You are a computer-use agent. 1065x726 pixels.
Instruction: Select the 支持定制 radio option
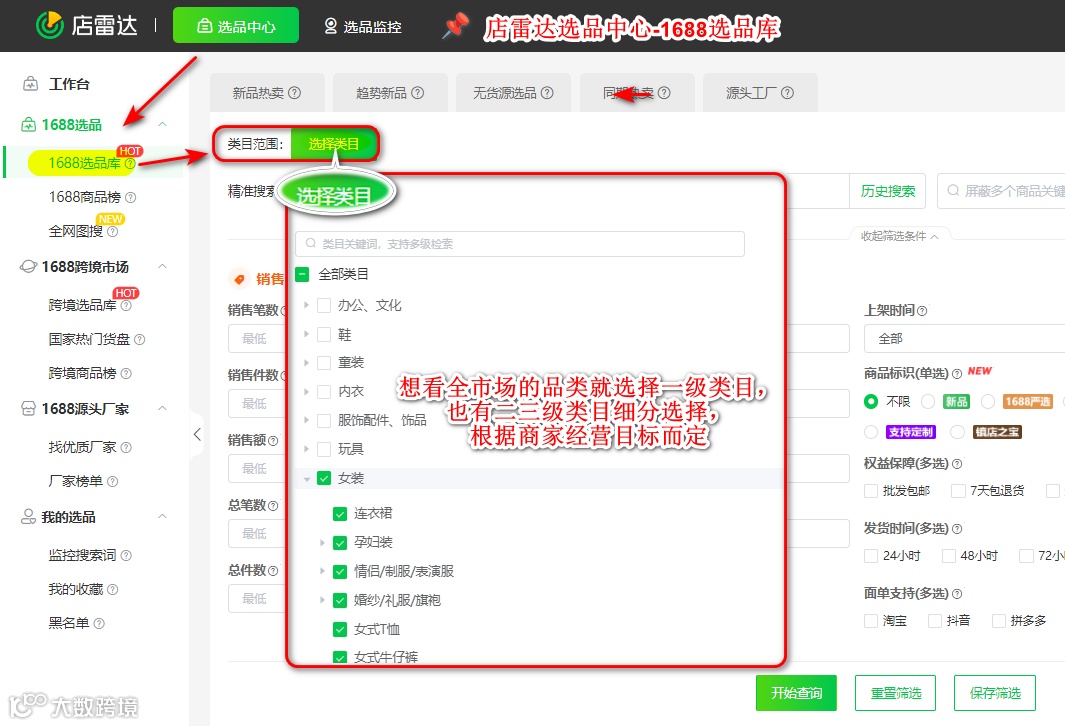(x=871, y=432)
